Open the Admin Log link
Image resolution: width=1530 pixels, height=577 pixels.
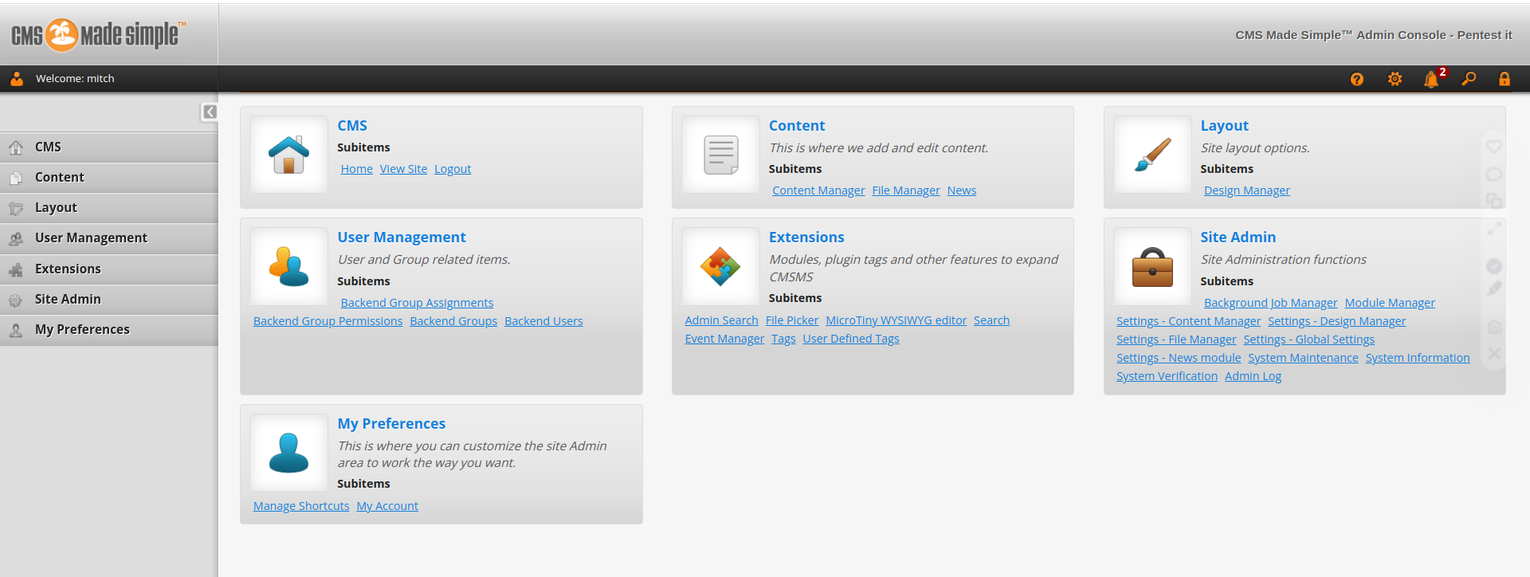pyautogui.click(x=1253, y=376)
